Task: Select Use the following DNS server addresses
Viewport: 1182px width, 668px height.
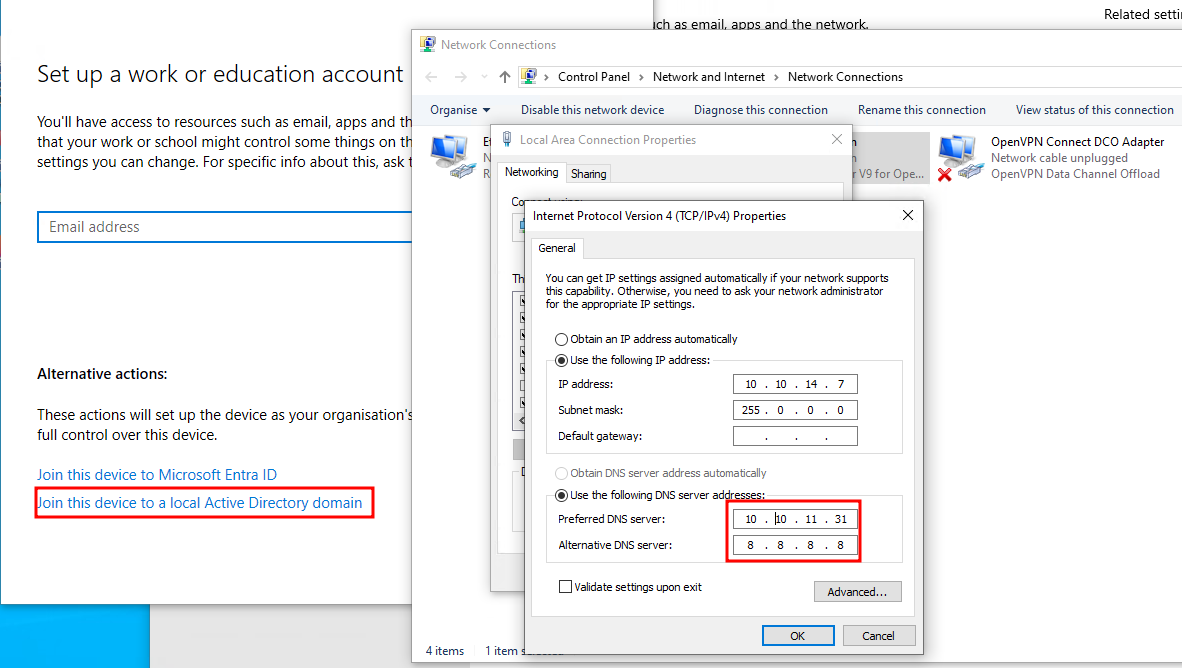Action: 561,495
